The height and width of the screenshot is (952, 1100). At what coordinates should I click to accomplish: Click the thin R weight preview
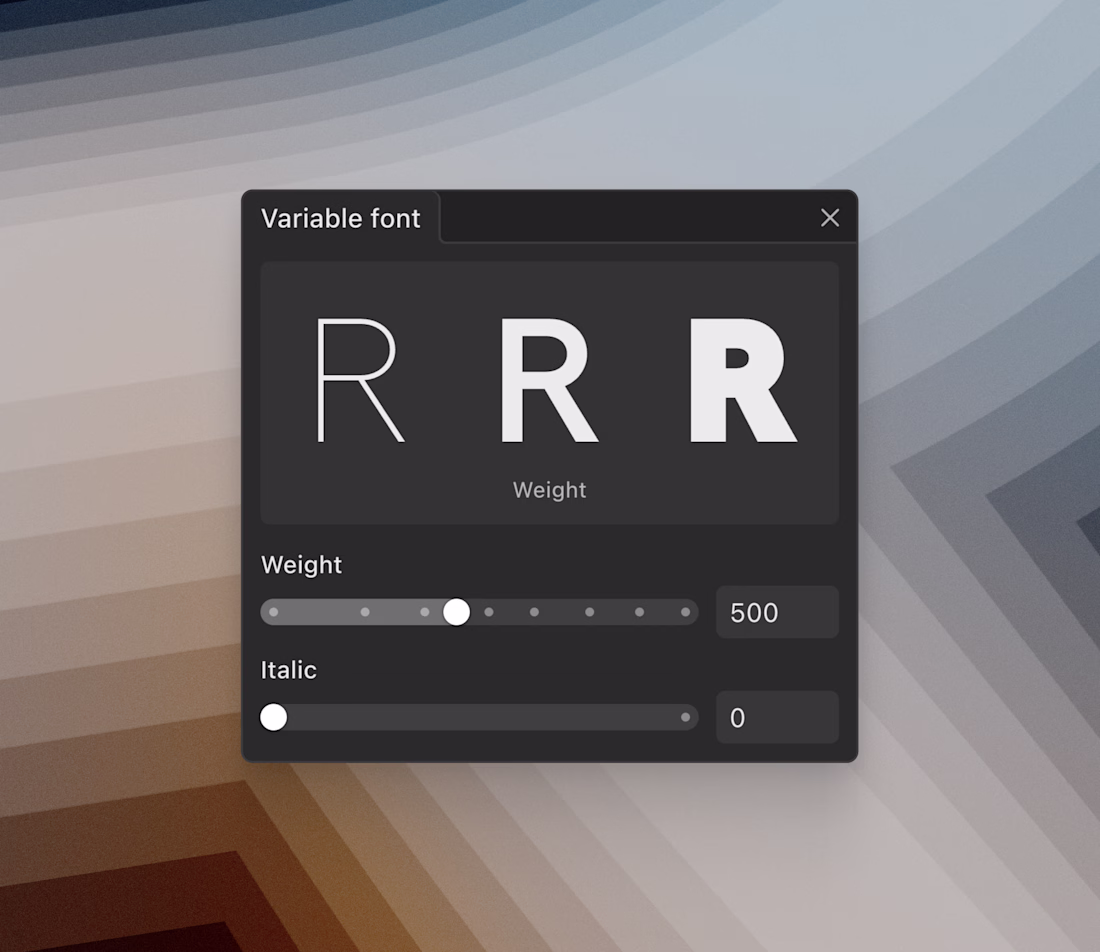coord(361,380)
